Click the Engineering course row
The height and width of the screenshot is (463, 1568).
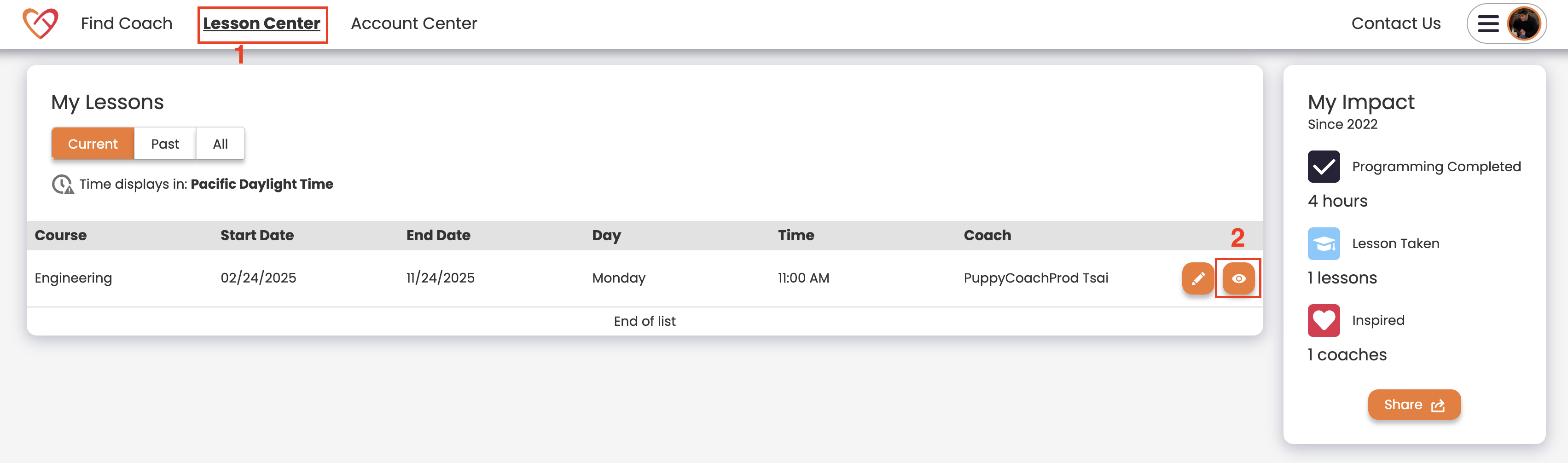point(74,278)
